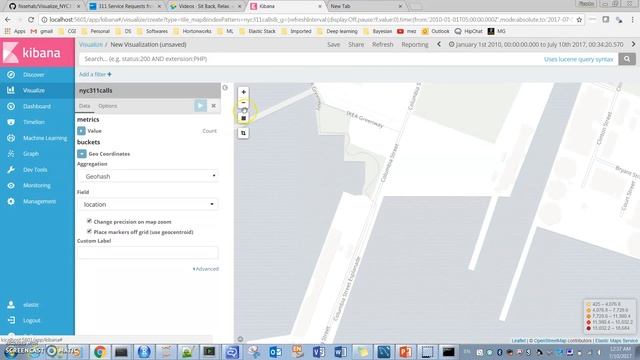Open the Field location dropdown
640x360 pixels.
pos(148,204)
